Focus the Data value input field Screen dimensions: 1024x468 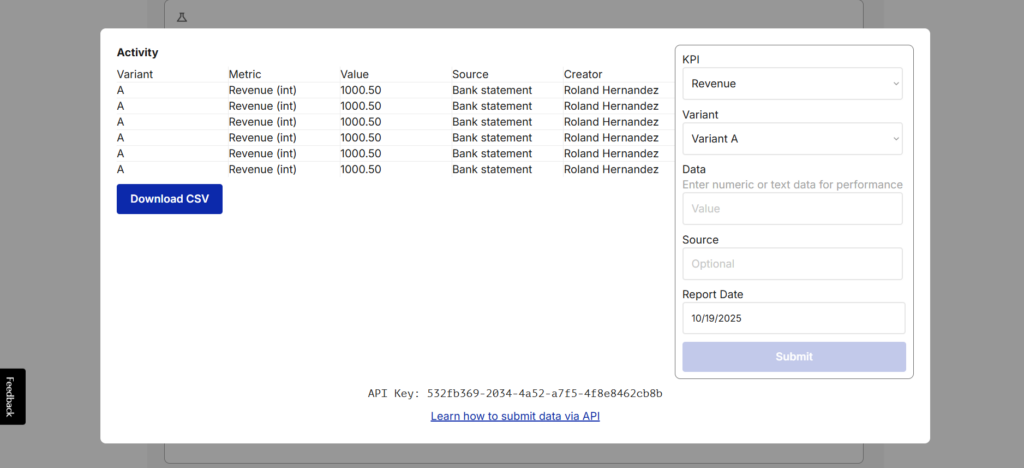[792, 209]
